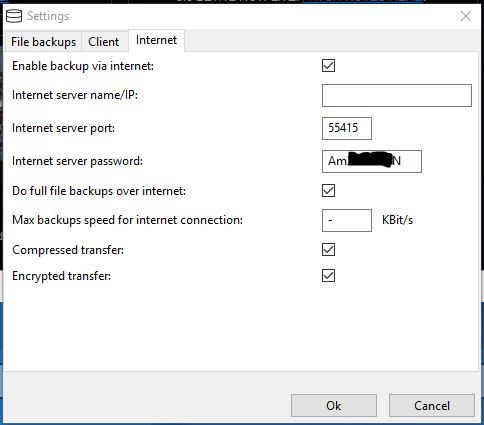Click the Settings window database icon
This screenshot has height=425, width=484.
point(14,16)
